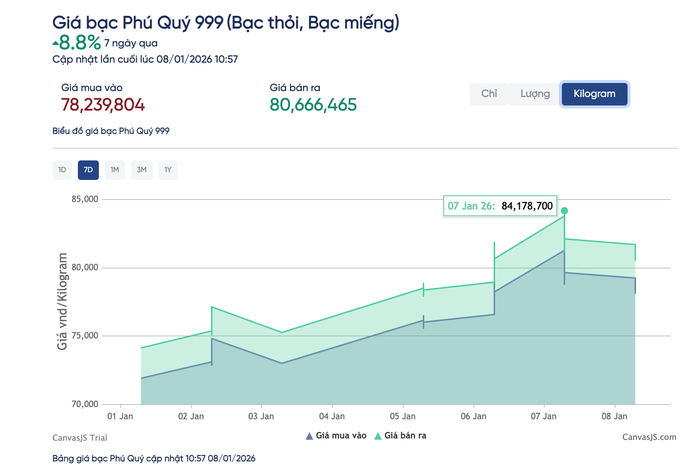Click the 84,178,700 chart tooltip
This screenshot has width=698, height=472.
(x=499, y=206)
